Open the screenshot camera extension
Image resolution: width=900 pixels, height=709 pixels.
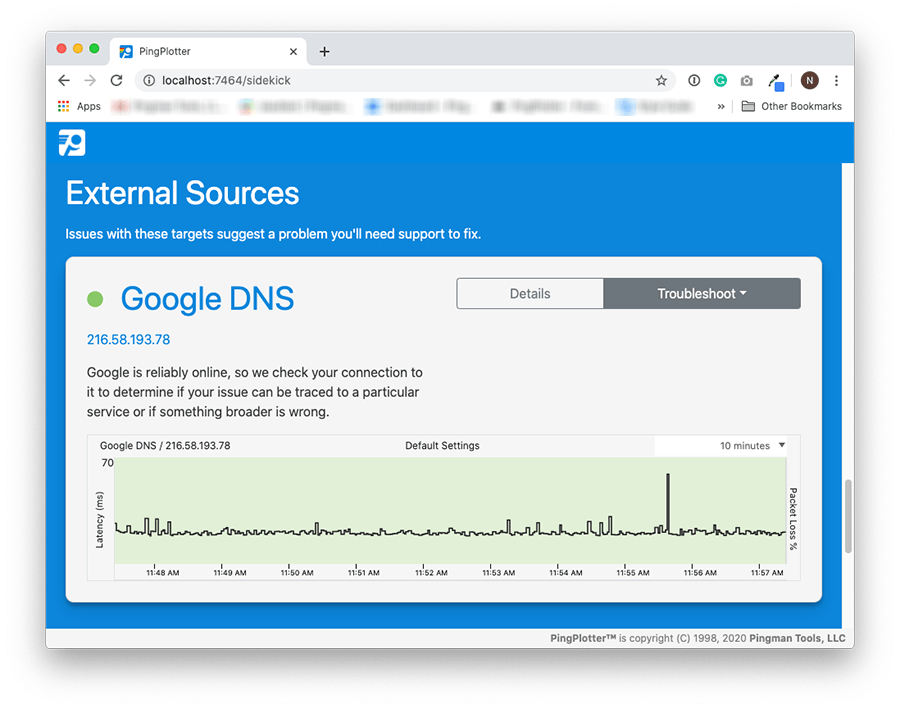click(x=746, y=80)
